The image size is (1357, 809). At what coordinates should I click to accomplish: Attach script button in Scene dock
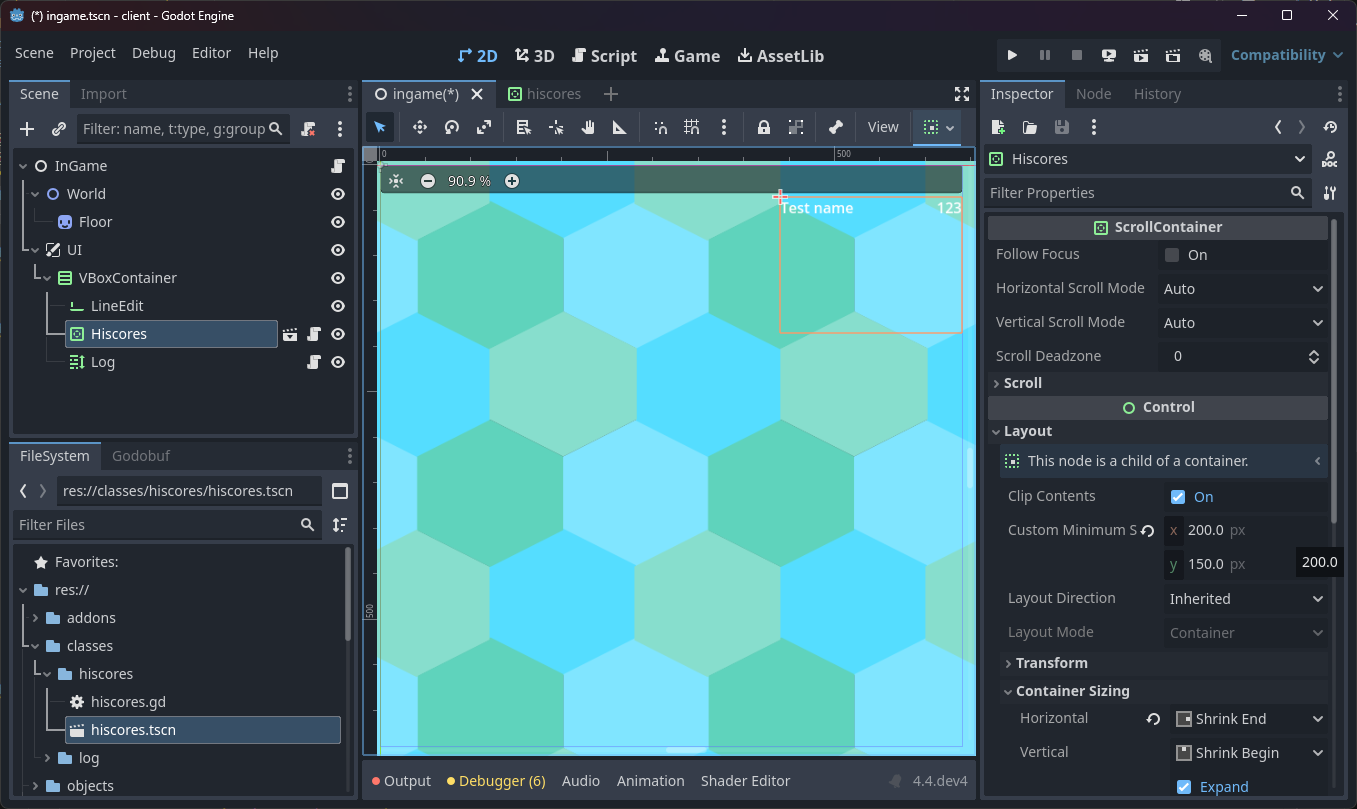click(308, 129)
